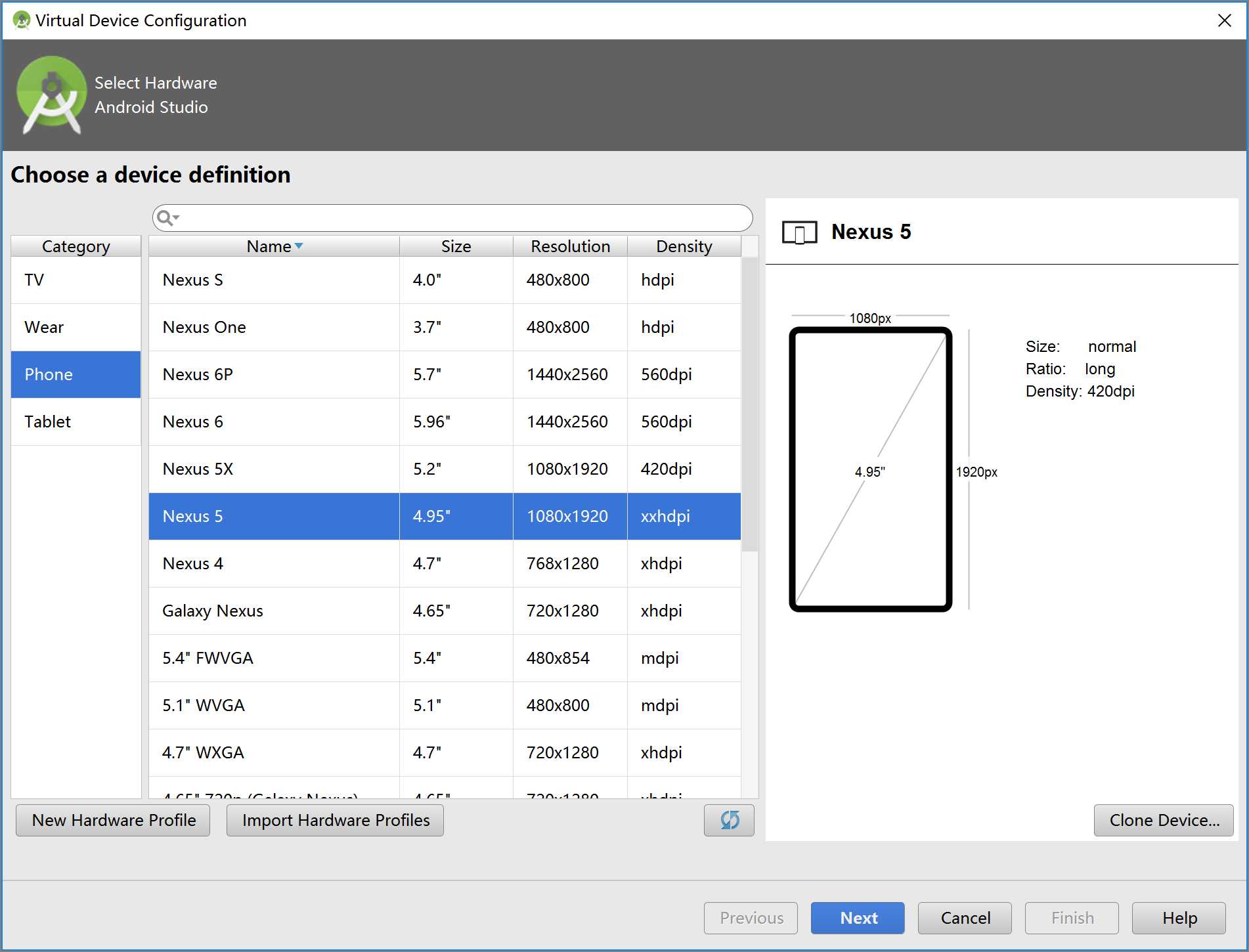Proceed with the Next button
This screenshot has height=952, width=1249.
858,918
